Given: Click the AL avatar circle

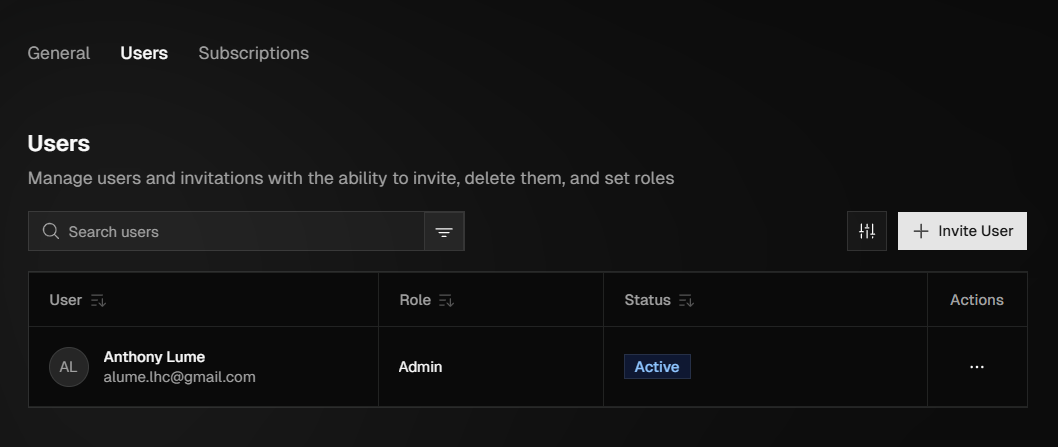Looking at the screenshot, I should [68, 367].
